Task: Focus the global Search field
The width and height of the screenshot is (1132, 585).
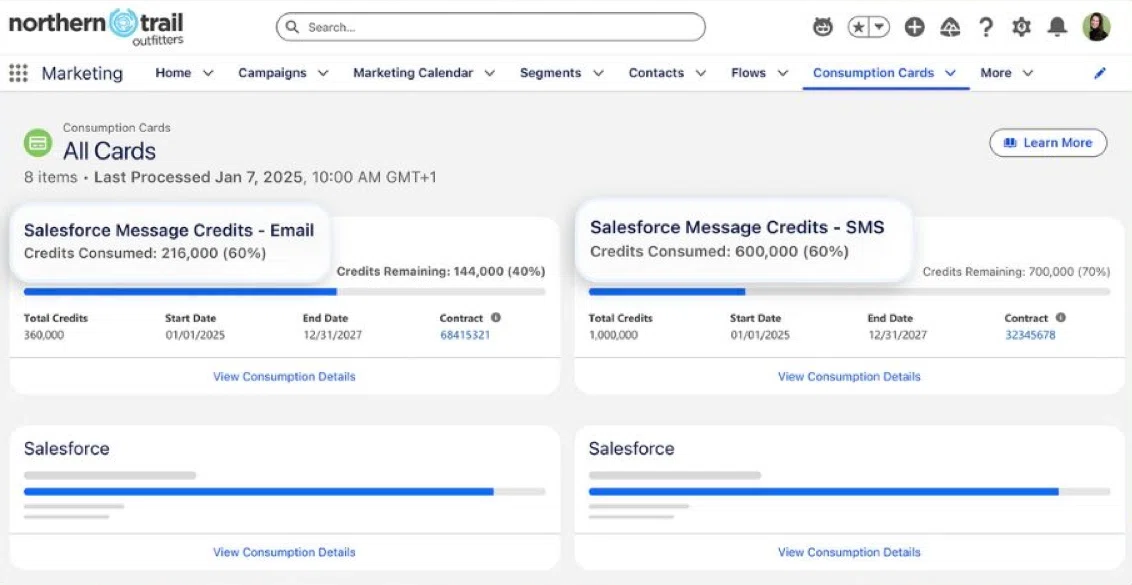Action: coord(491,27)
